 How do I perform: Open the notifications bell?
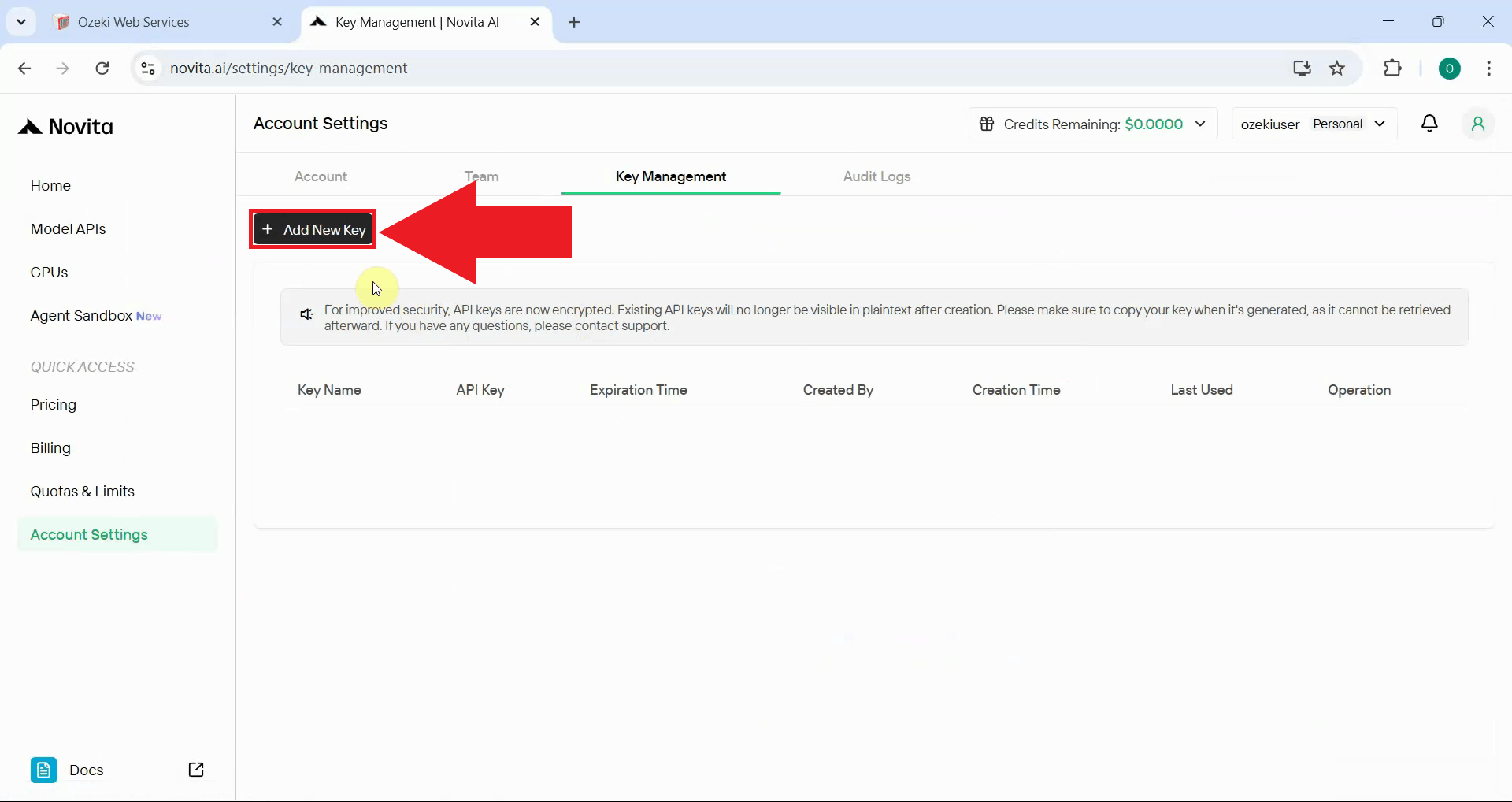1429,123
